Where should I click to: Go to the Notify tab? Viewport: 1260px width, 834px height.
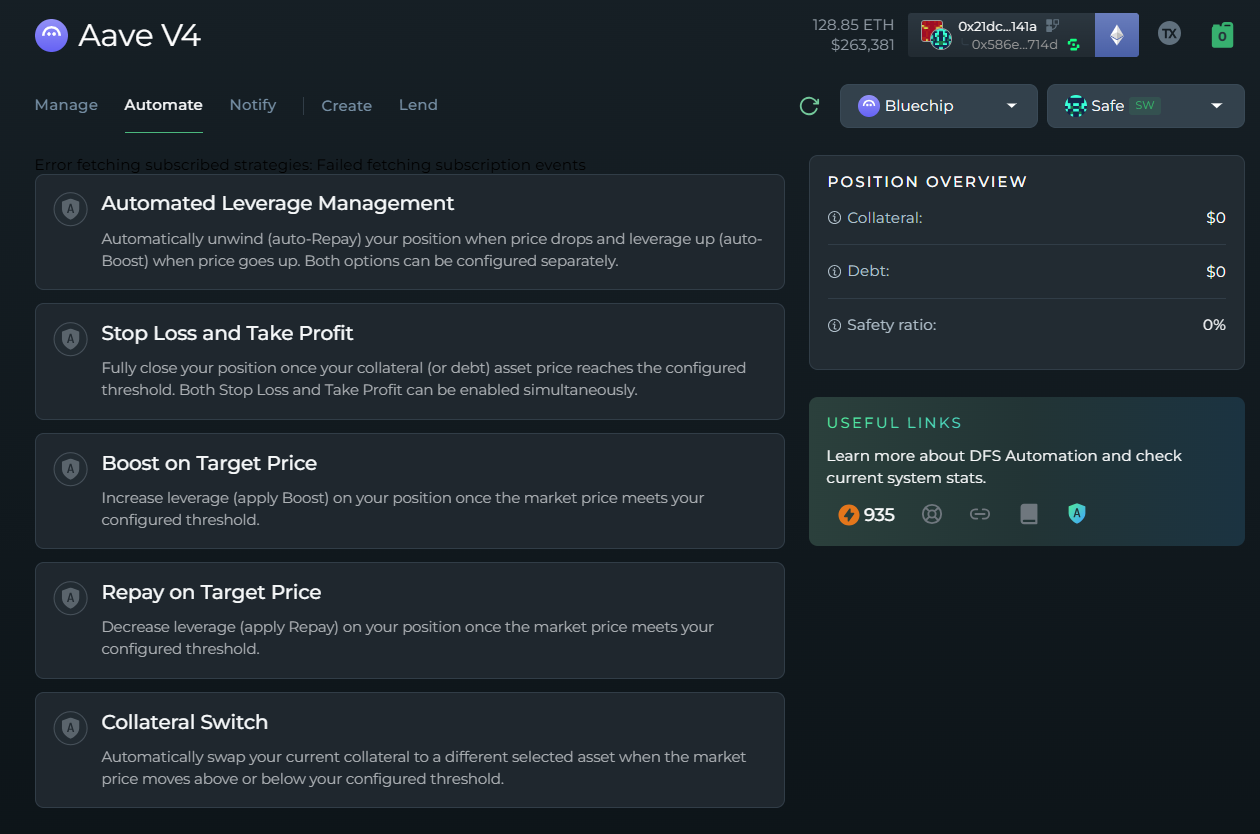pos(252,105)
